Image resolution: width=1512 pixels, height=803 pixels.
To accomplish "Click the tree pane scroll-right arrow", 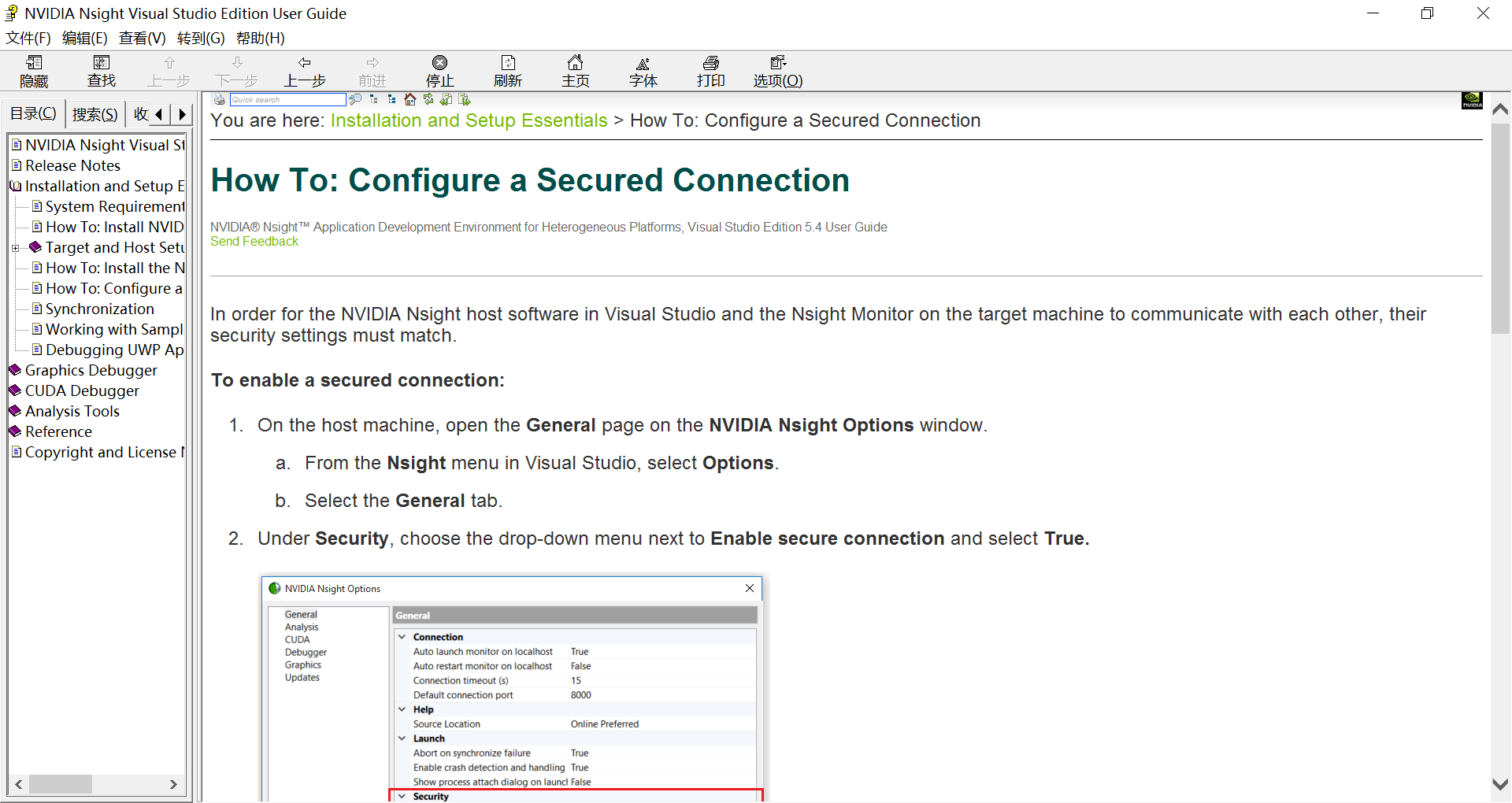I will point(173,784).
